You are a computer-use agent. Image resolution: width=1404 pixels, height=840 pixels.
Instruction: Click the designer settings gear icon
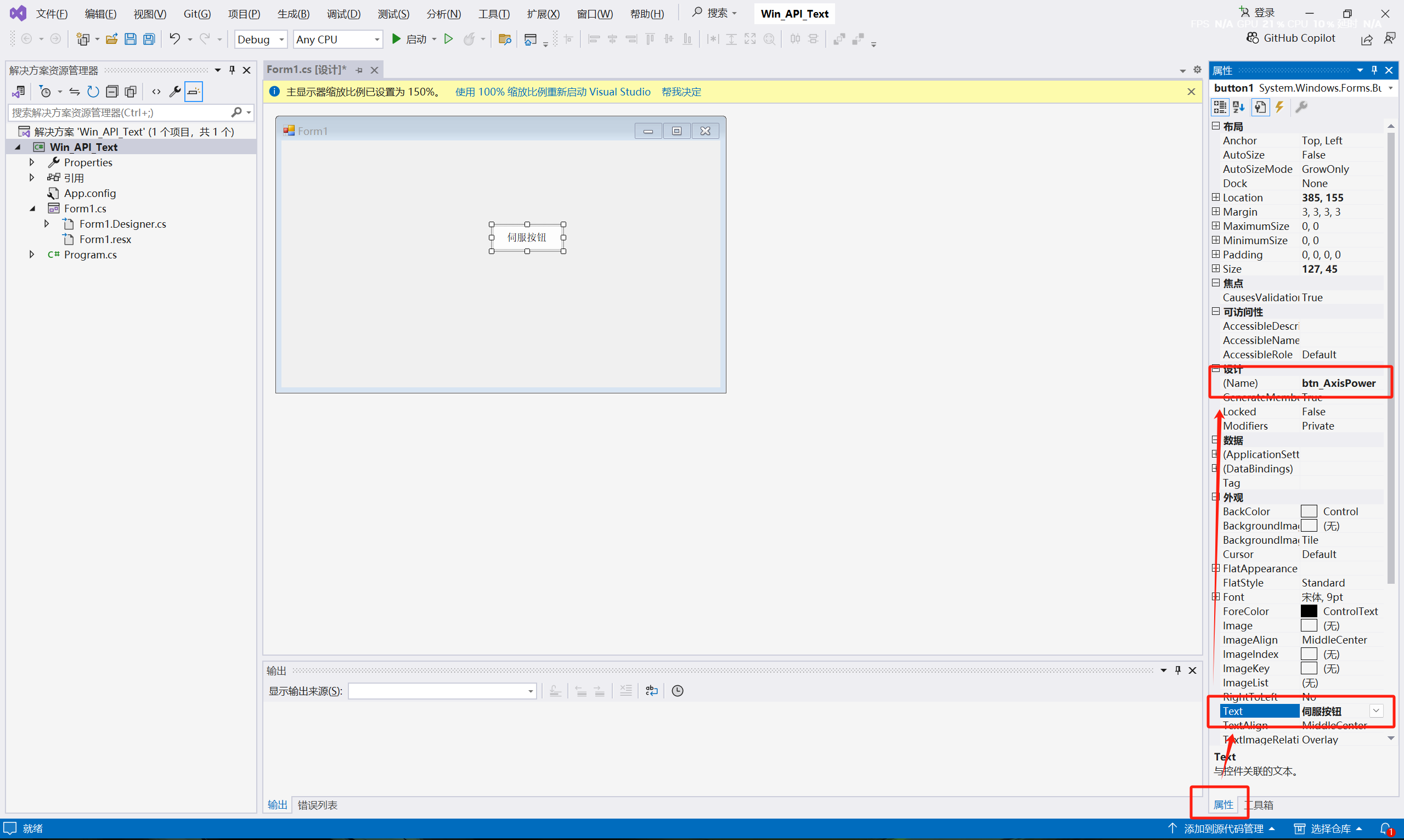[x=1198, y=70]
